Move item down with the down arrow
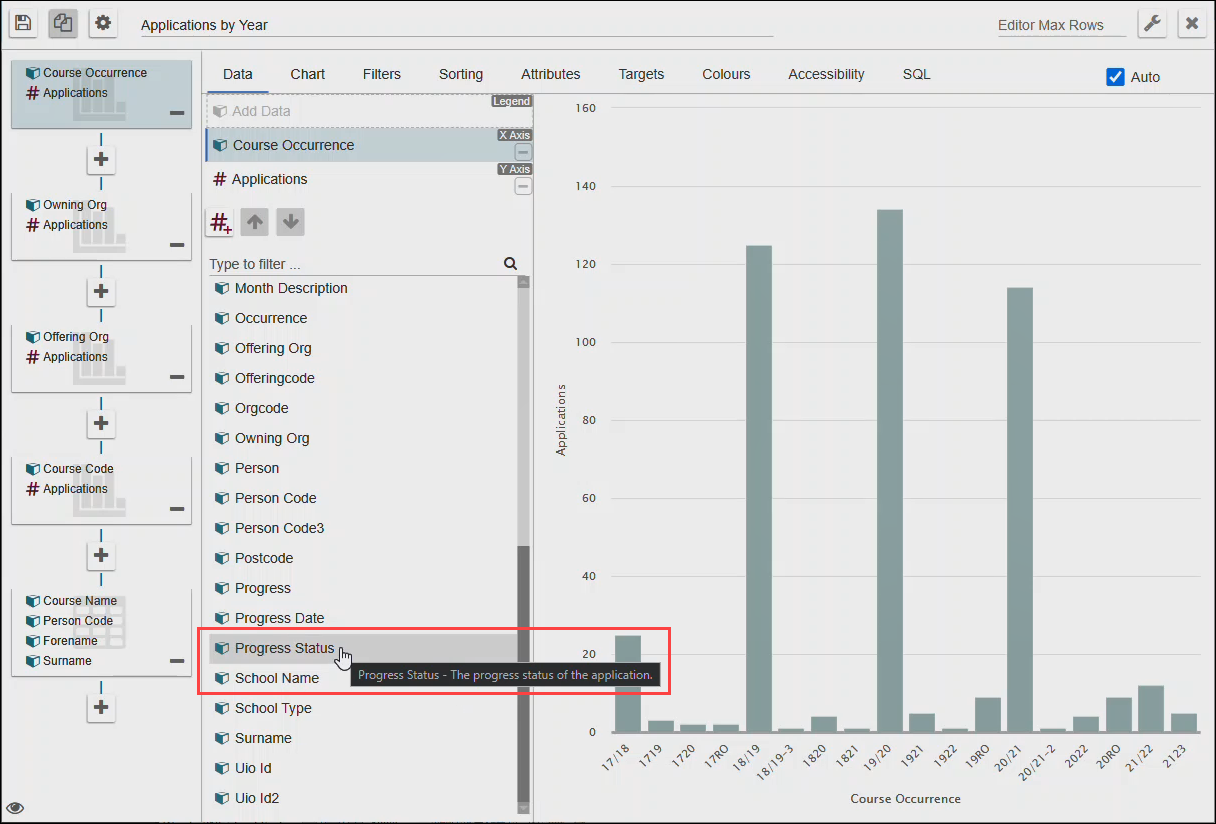The height and width of the screenshot is (824, 1216). click(x=290, y=222)
